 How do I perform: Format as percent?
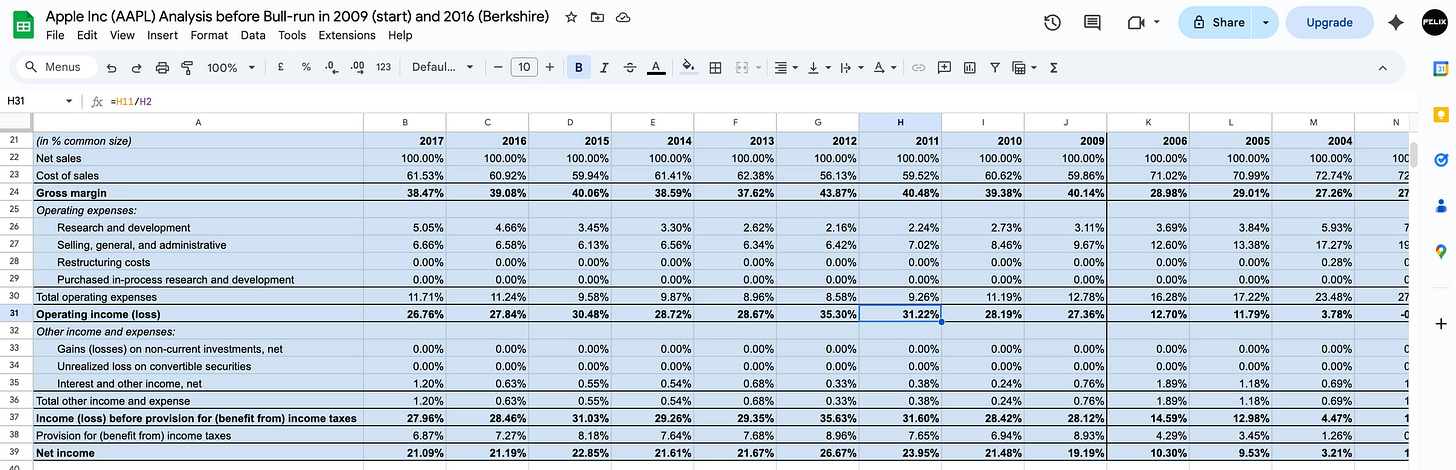[306, 67]
